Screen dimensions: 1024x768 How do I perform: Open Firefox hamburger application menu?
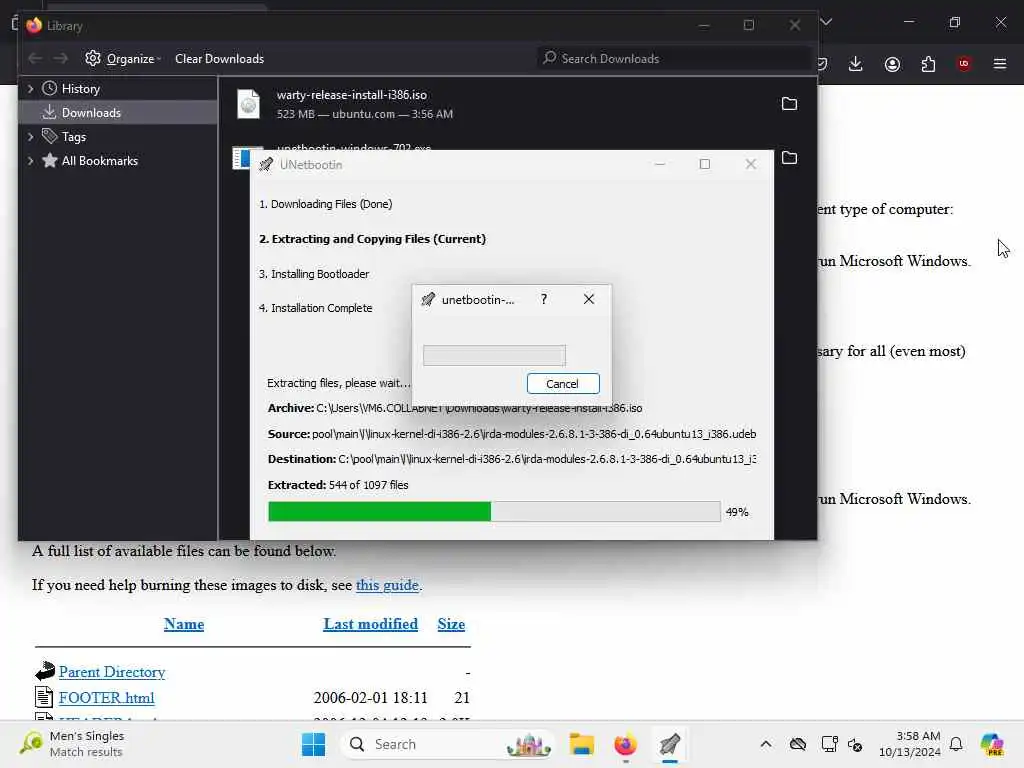point(1000,63)
